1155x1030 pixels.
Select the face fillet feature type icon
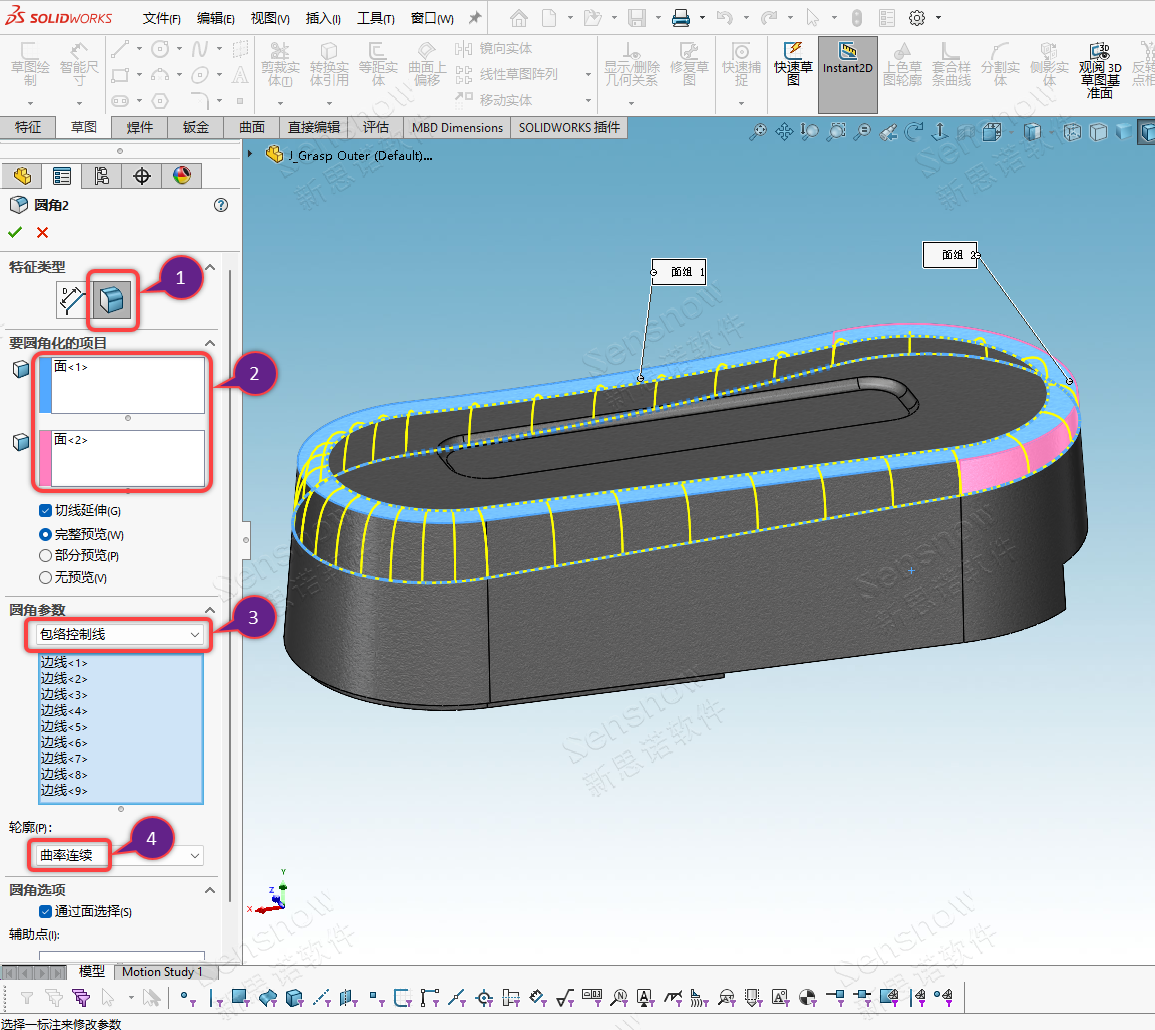point(111,299)
